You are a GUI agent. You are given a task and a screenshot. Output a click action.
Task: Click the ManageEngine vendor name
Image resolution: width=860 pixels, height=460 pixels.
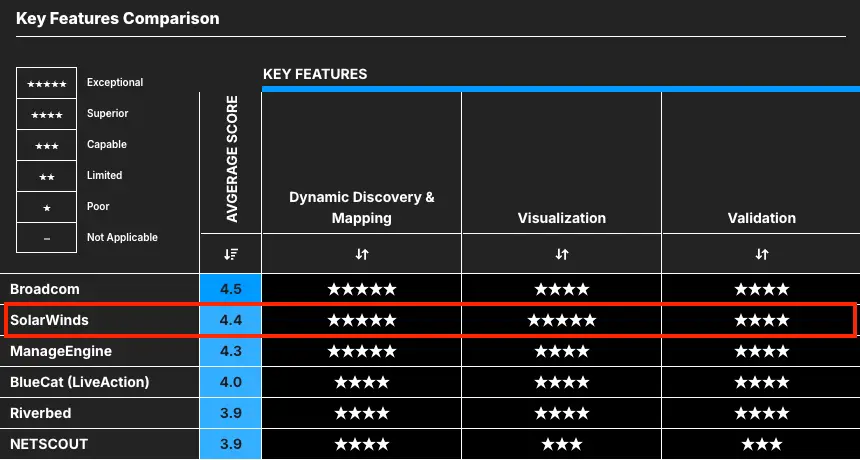tap(61, 351)
